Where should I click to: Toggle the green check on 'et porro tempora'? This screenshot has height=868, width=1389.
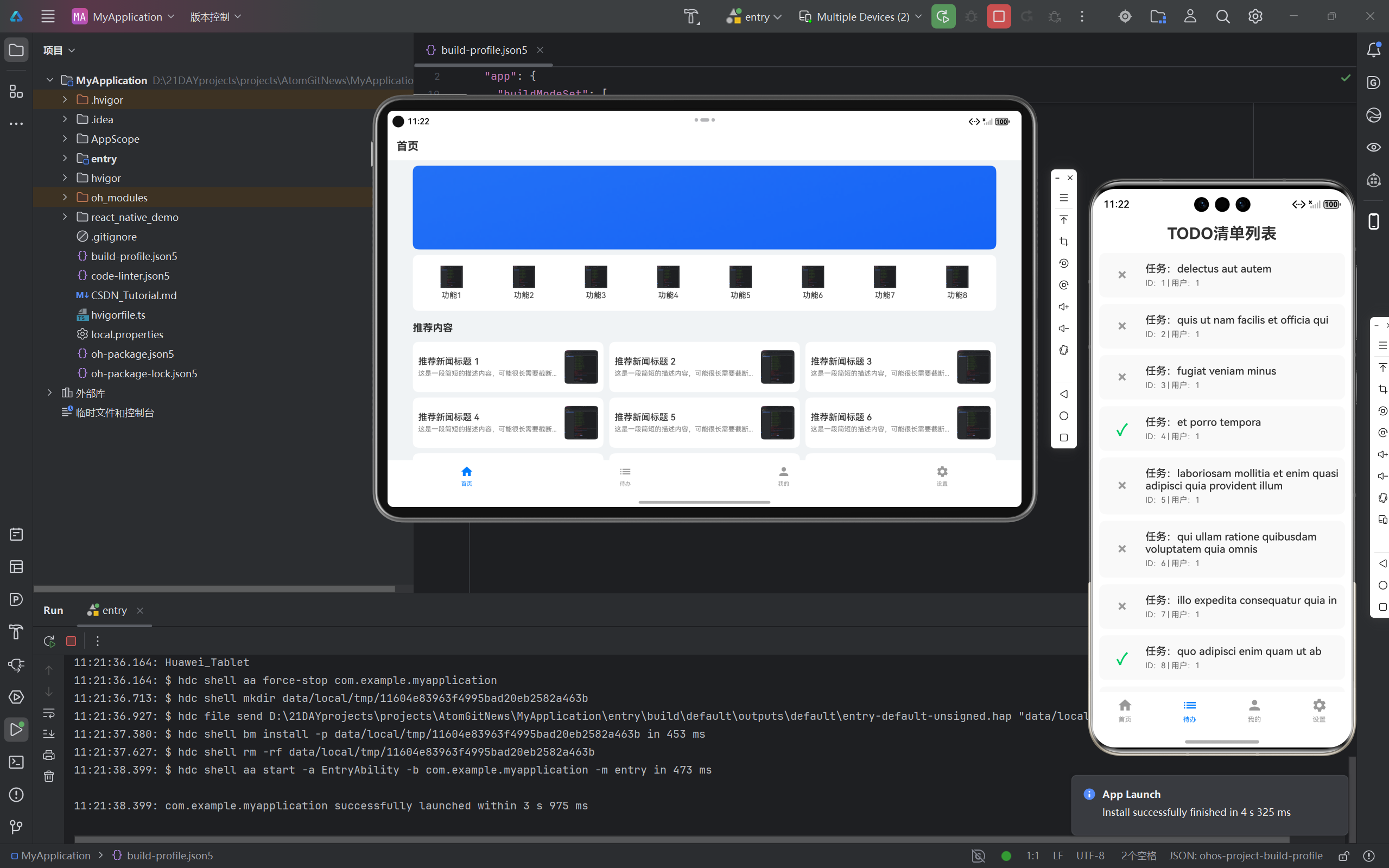pos(1122,429)
